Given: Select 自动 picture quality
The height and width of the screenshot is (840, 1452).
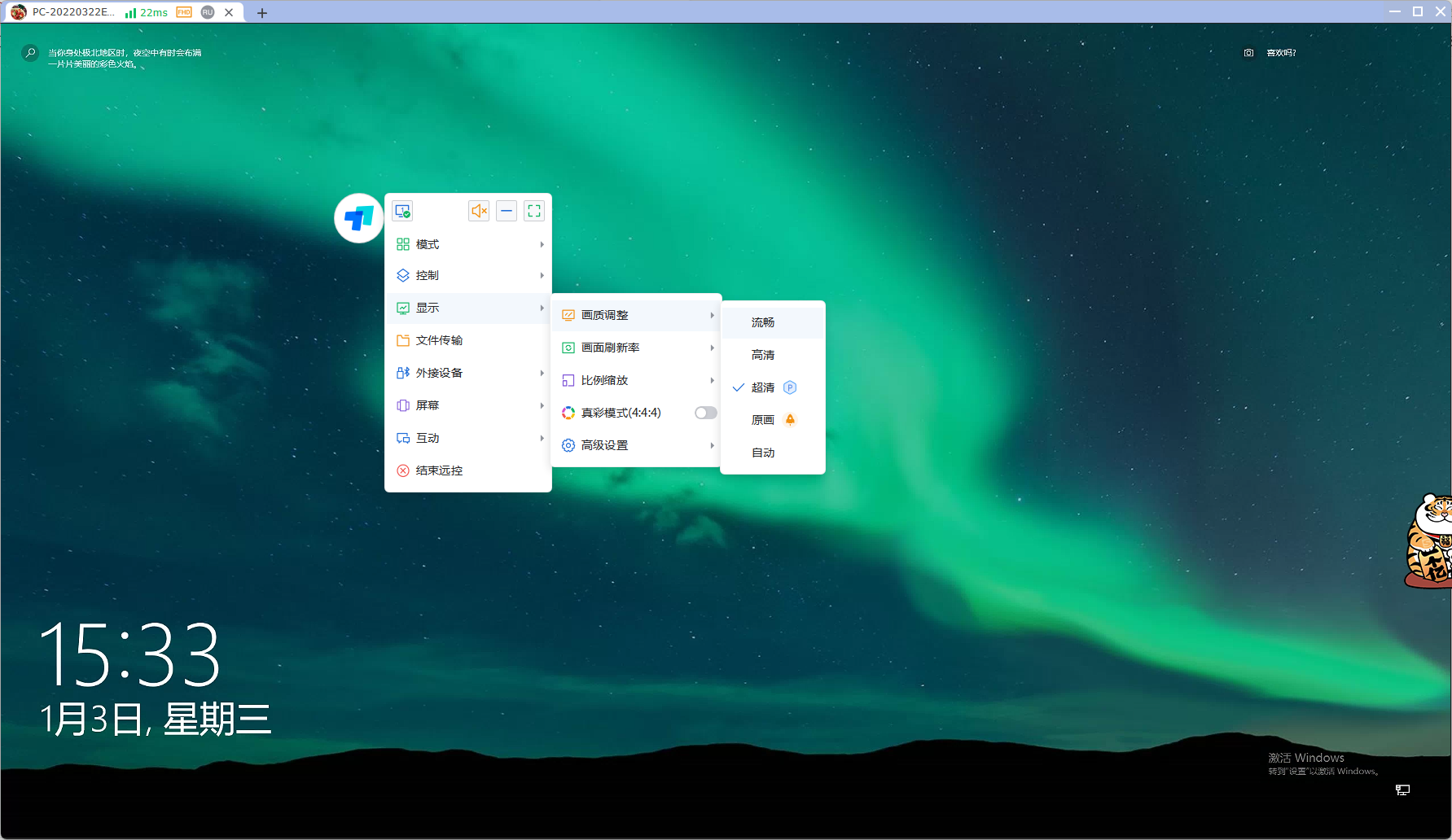Looking at the screenshot, I should pos(773,453).
